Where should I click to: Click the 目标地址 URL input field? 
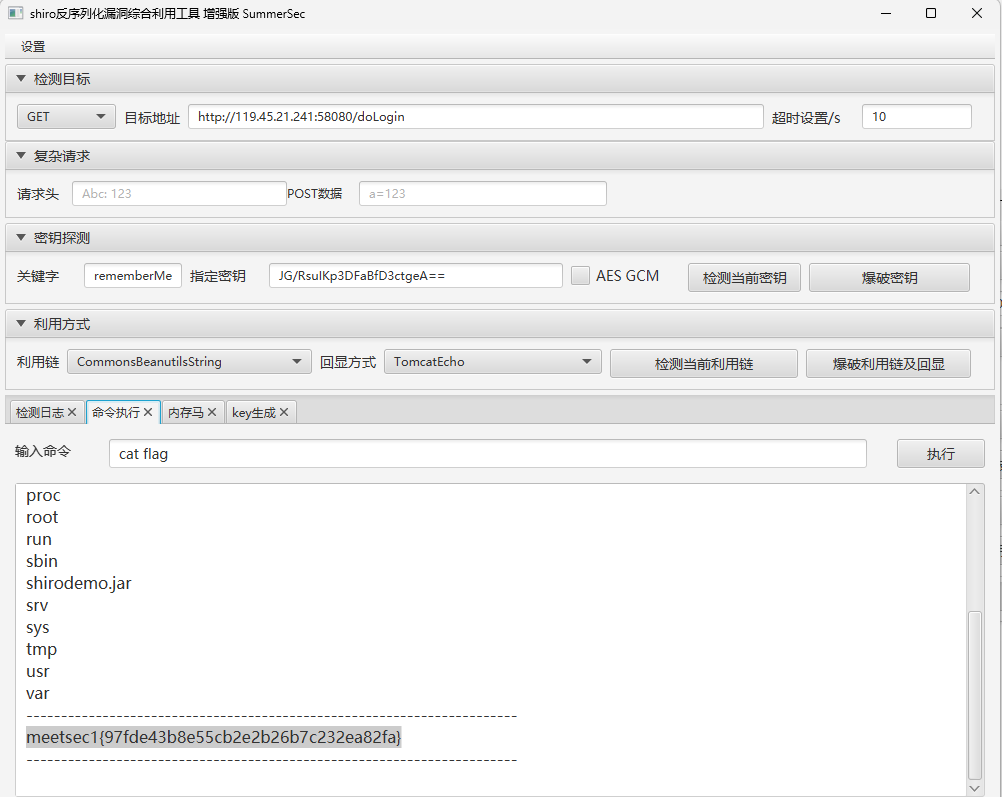[x=475, y=117]
